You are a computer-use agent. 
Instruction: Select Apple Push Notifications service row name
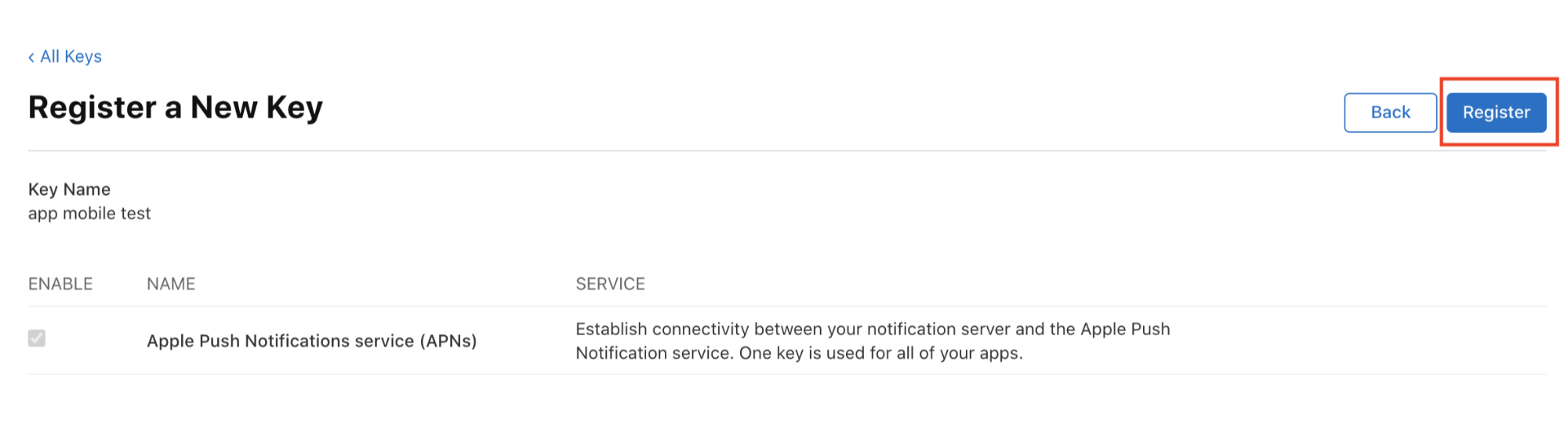coord(312,341)
